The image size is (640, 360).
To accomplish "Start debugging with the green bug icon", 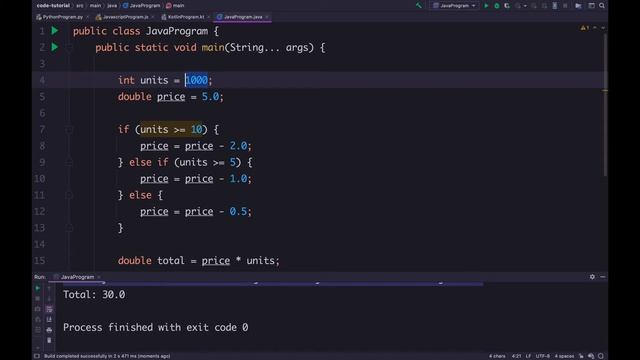I will click(497, 6).
